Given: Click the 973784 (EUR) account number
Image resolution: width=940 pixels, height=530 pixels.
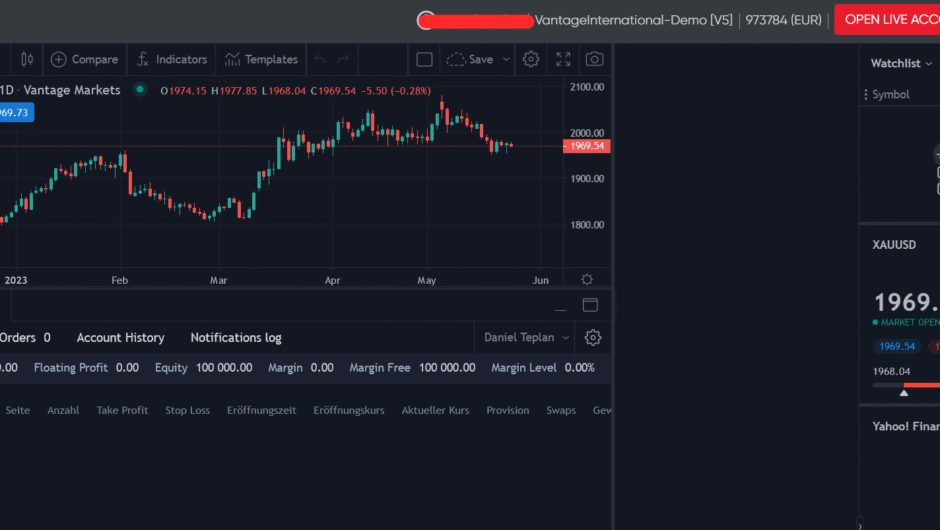Looking at the screenshot, I should (783, 20).
